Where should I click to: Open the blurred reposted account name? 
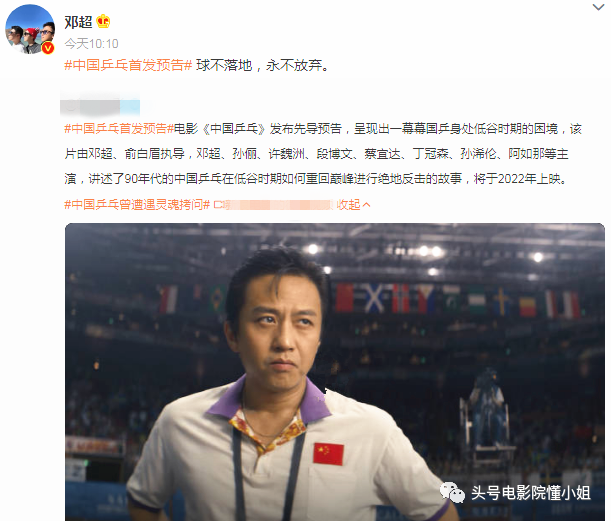[x=100, y=107]
